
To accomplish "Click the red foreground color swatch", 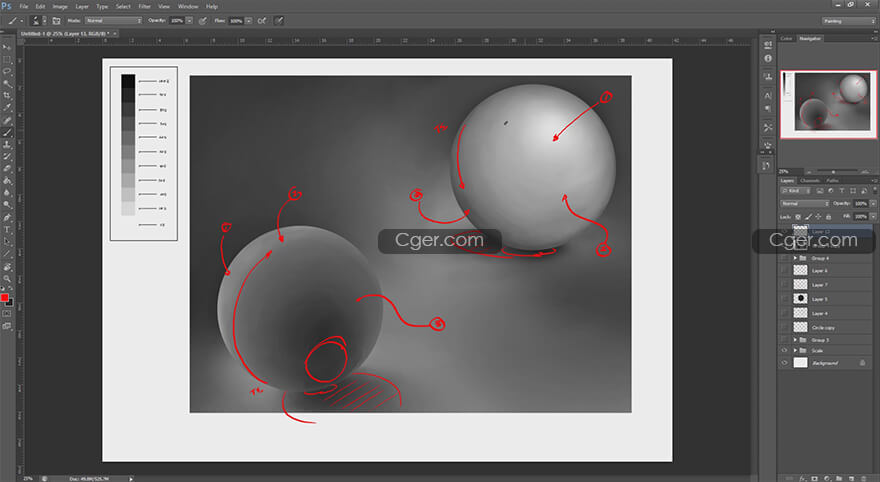I will tap(4, 297).
